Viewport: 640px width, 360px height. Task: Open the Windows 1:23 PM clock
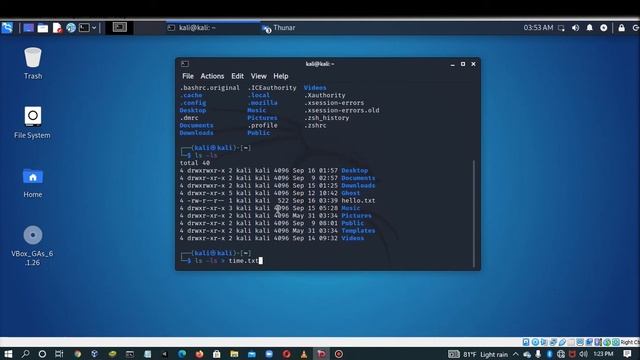coord(603,354)
